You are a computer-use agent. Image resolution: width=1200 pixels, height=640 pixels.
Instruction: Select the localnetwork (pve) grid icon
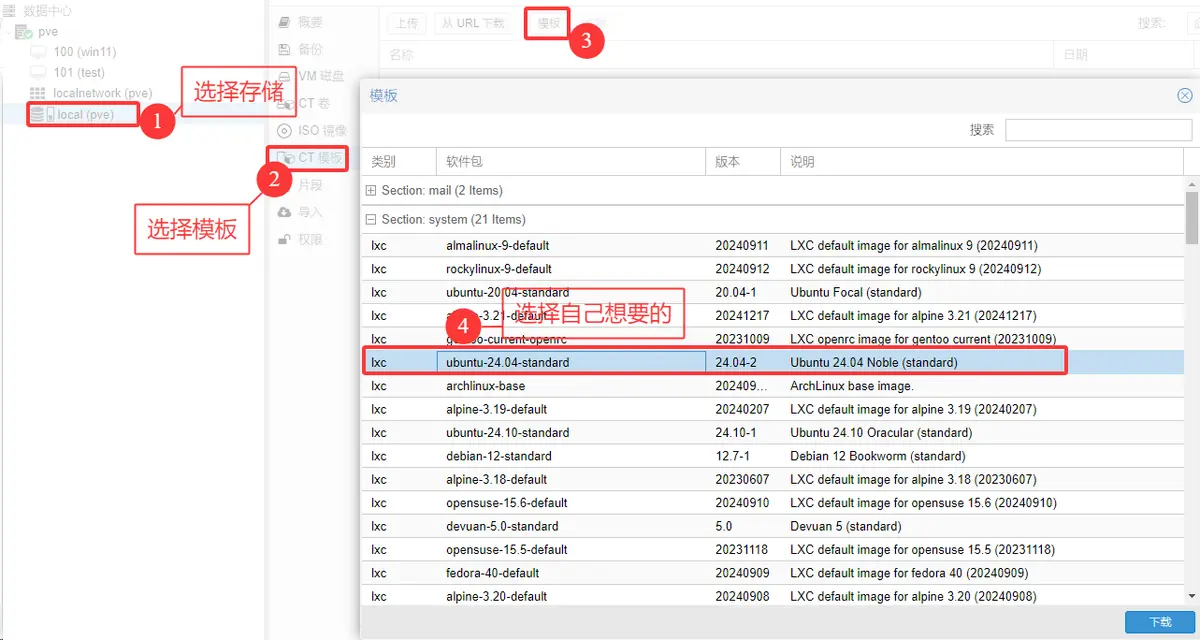38,93
